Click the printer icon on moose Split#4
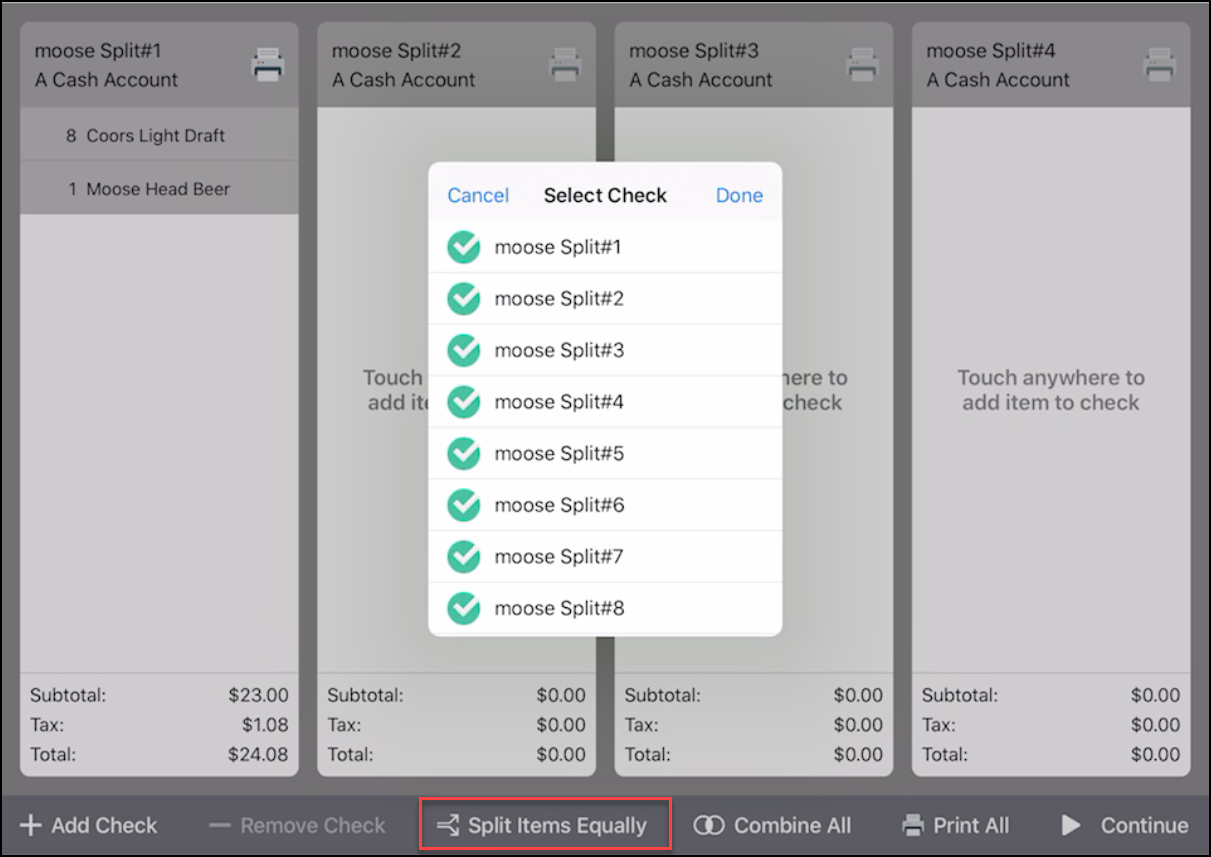This screenshot has width=1211, height=857. [1160, 65]
